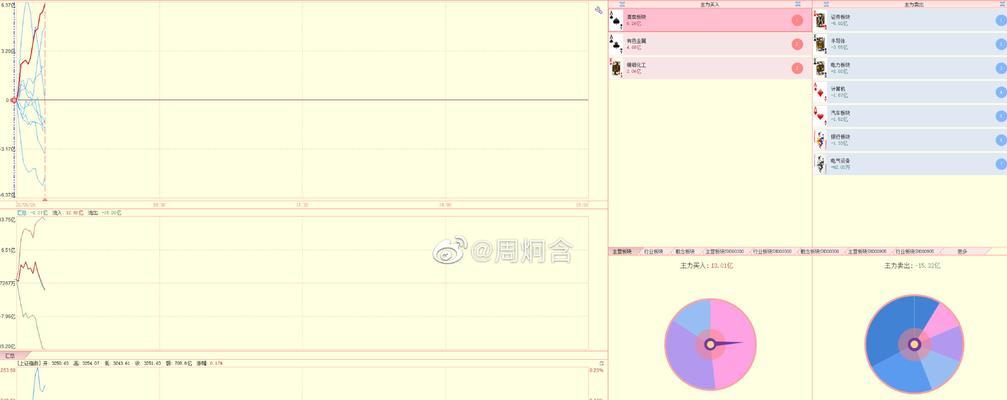1007x400 pixels.
Task: Click the red triangle marker on time axis
Action: [x=45, y=200]
